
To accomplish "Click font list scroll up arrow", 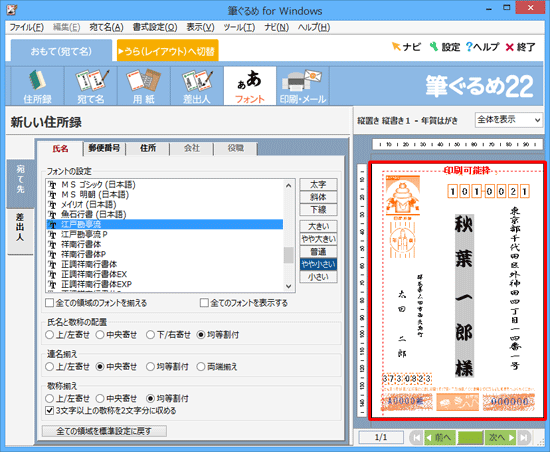I will pyautogui.click(x=288, y=185).
